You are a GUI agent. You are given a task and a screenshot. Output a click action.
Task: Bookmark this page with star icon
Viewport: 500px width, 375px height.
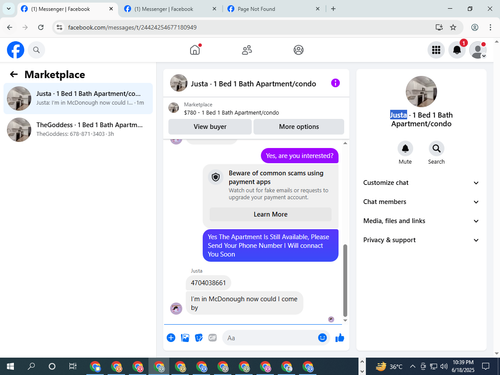pos(453,27)
